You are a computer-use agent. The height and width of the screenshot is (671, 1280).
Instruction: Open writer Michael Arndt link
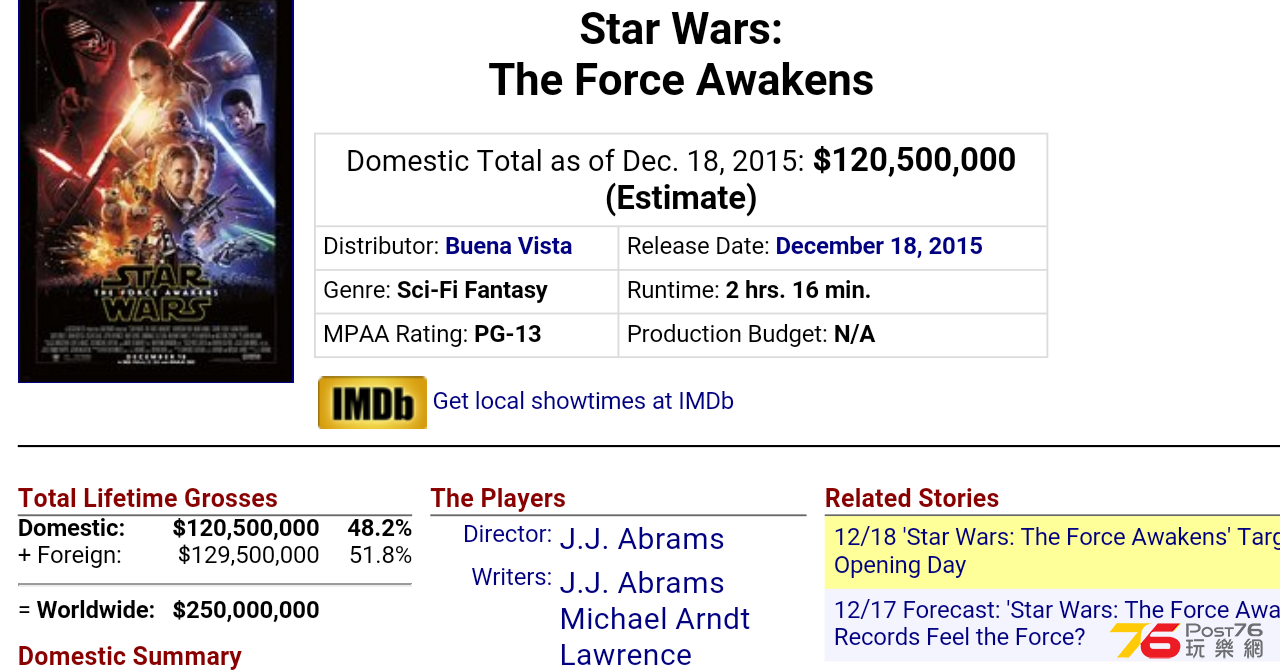tap(655, 619)
